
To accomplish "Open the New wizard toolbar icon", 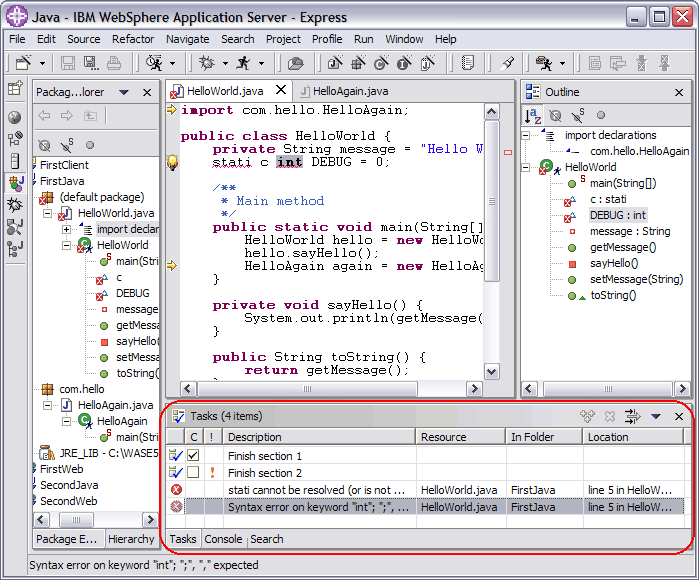I will [x=23, y=63].
